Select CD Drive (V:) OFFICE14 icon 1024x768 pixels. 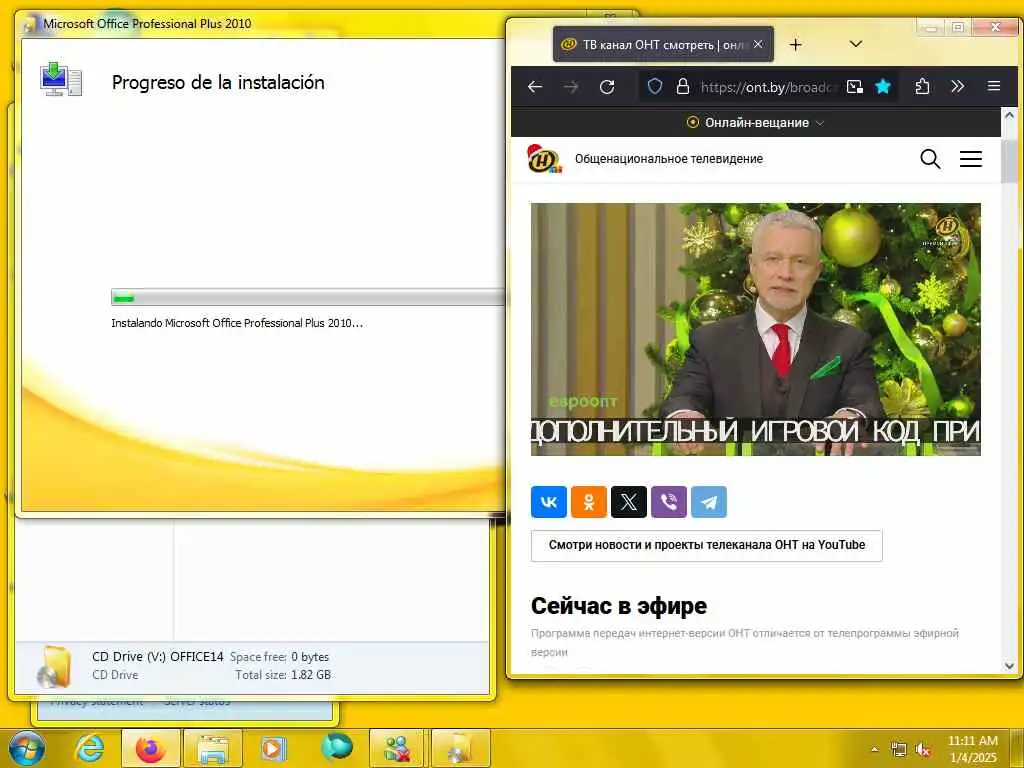click(x=55, y=666)
